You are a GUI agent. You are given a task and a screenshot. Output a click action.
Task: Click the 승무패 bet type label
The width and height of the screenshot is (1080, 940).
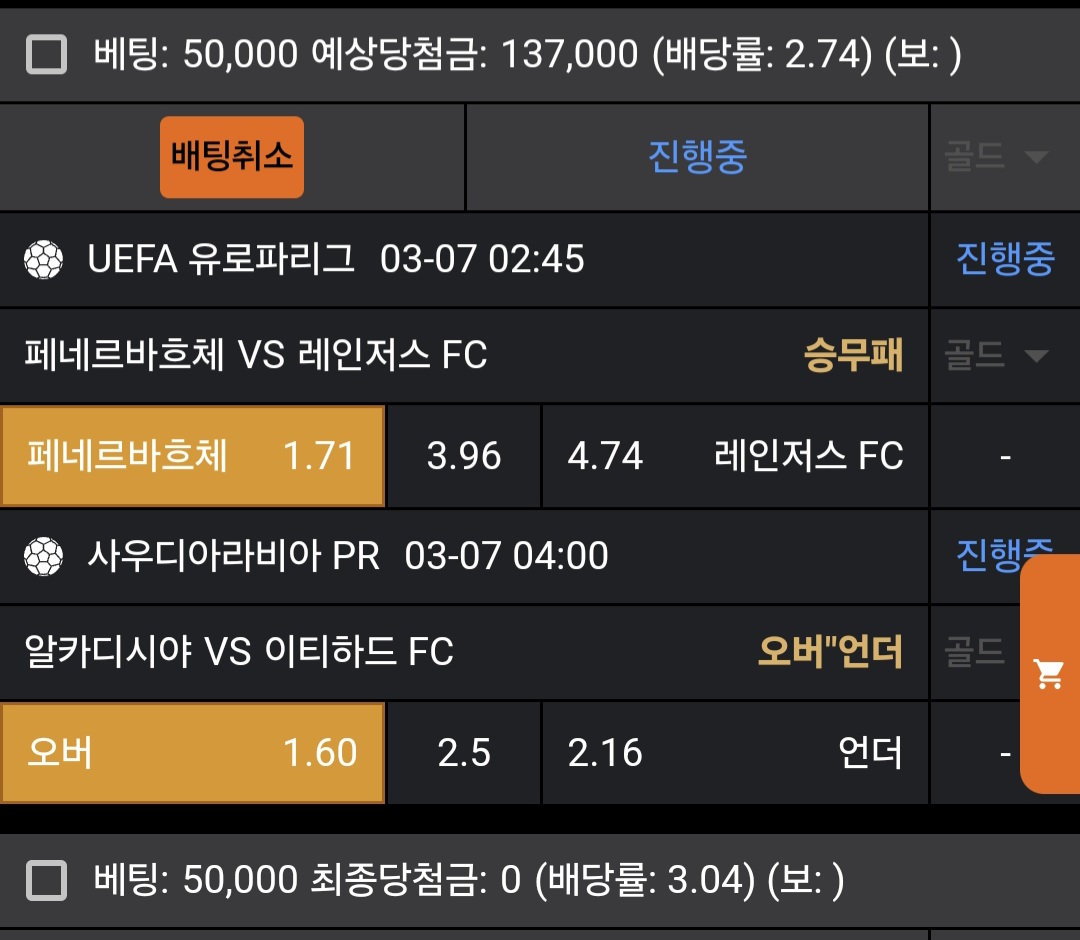pyautogui.click(x=853, y=355)
